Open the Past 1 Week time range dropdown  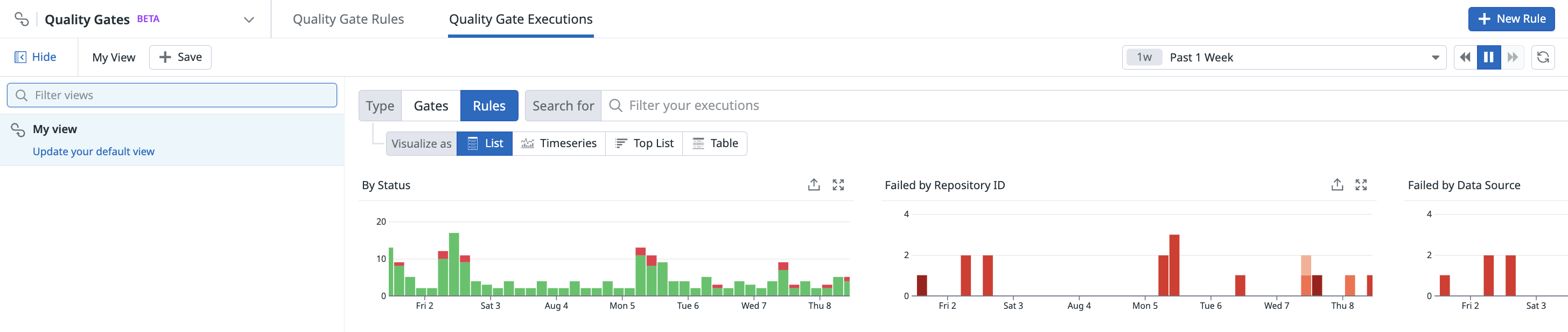[1283, 57]
